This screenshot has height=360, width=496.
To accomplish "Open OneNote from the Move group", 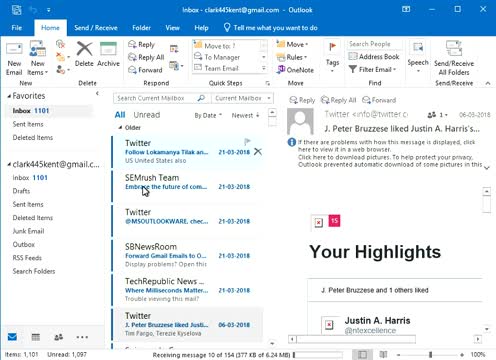I will point(295,70).
